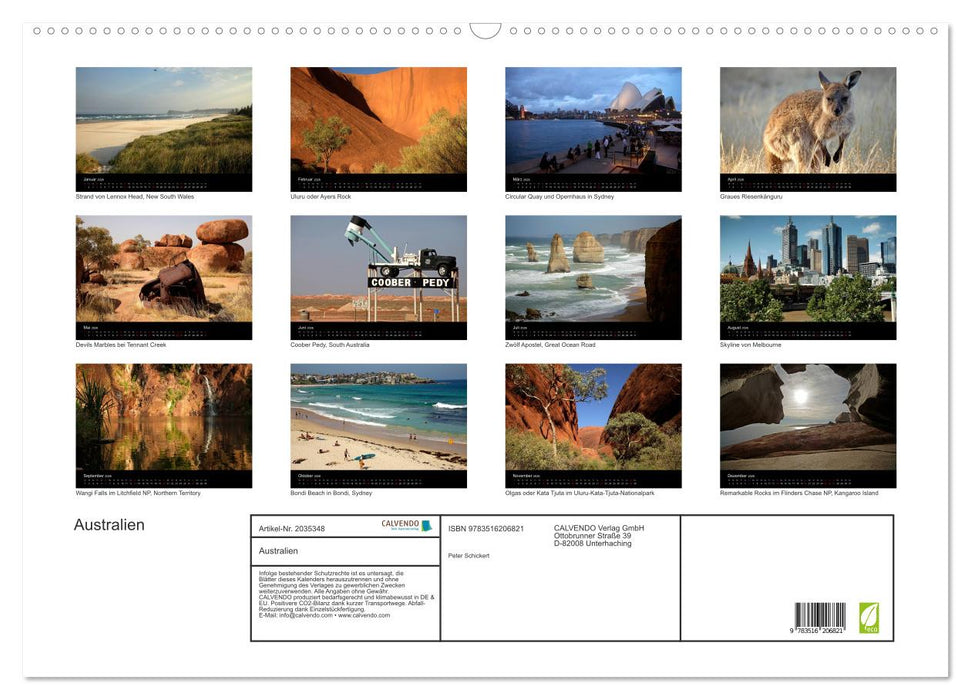
Task: Click the grey kangaroo April thumbnail
Action: point(807,128)
